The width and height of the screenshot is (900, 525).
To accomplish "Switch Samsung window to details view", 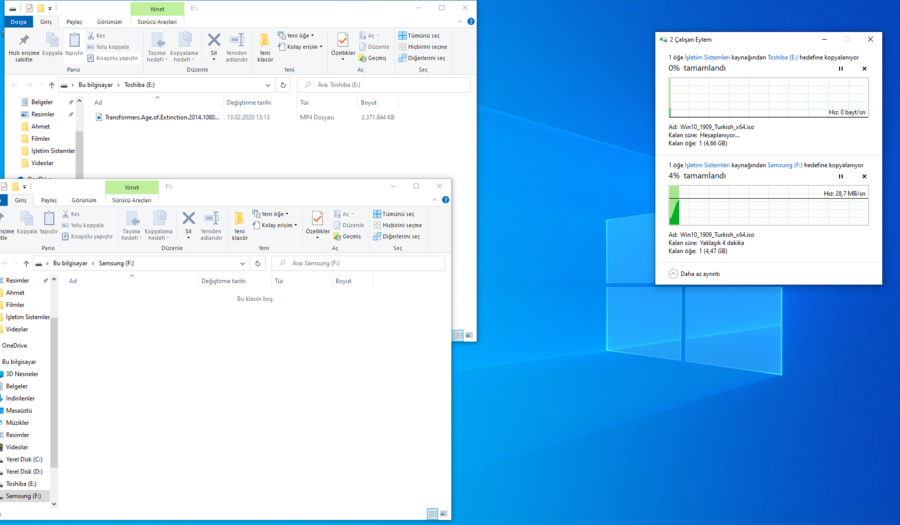I will [432, 514].
